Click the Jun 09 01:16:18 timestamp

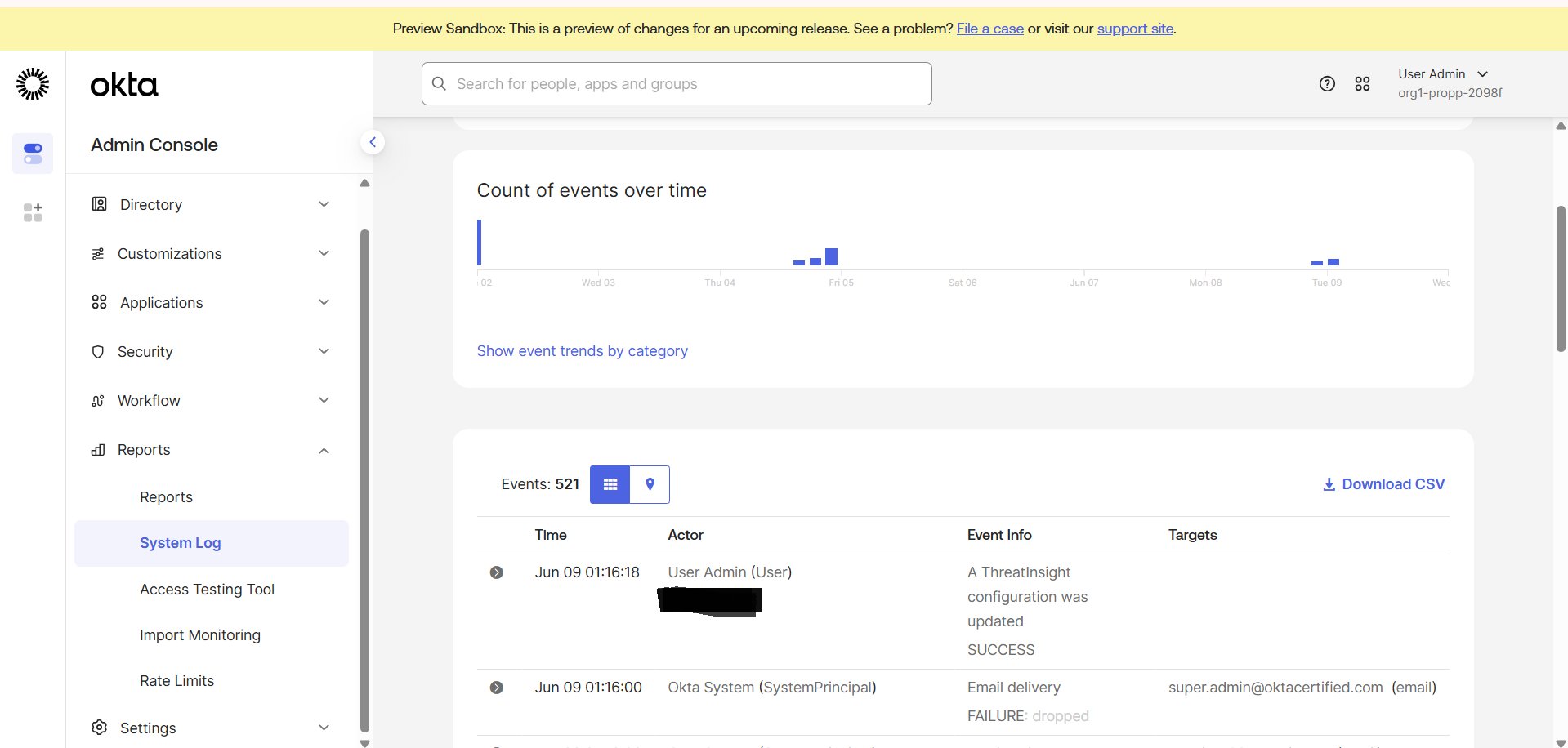coord(587,572)
